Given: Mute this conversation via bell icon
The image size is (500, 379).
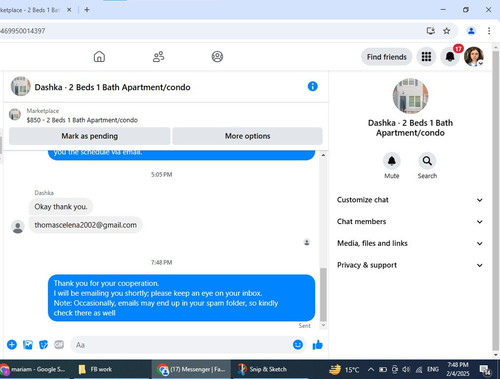Looking at the screenshot, I should pyautogui.click(x=392, y=161).
